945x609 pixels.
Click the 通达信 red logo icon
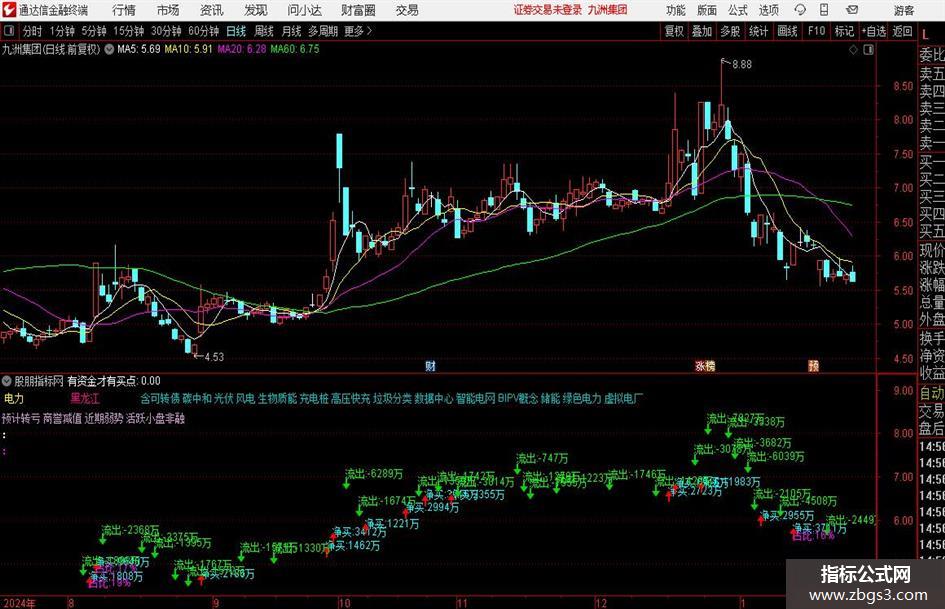9,10
